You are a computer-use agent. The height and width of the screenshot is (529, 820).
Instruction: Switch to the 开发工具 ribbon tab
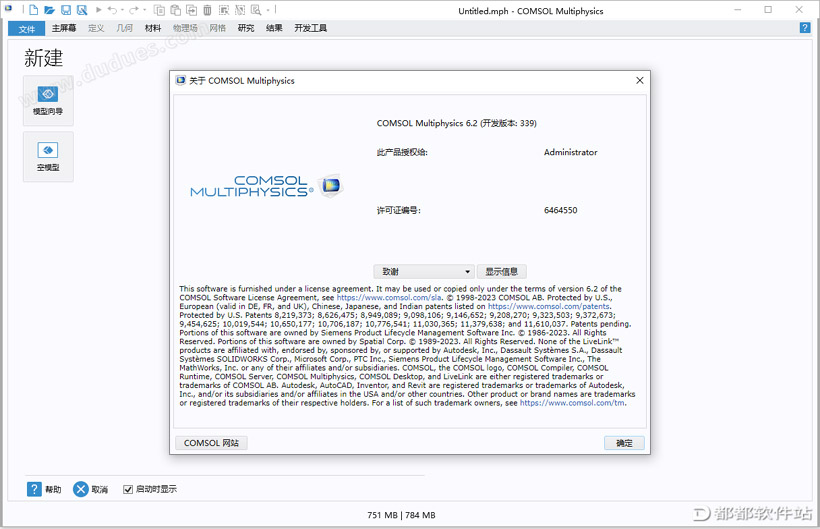tap(311, 28)
